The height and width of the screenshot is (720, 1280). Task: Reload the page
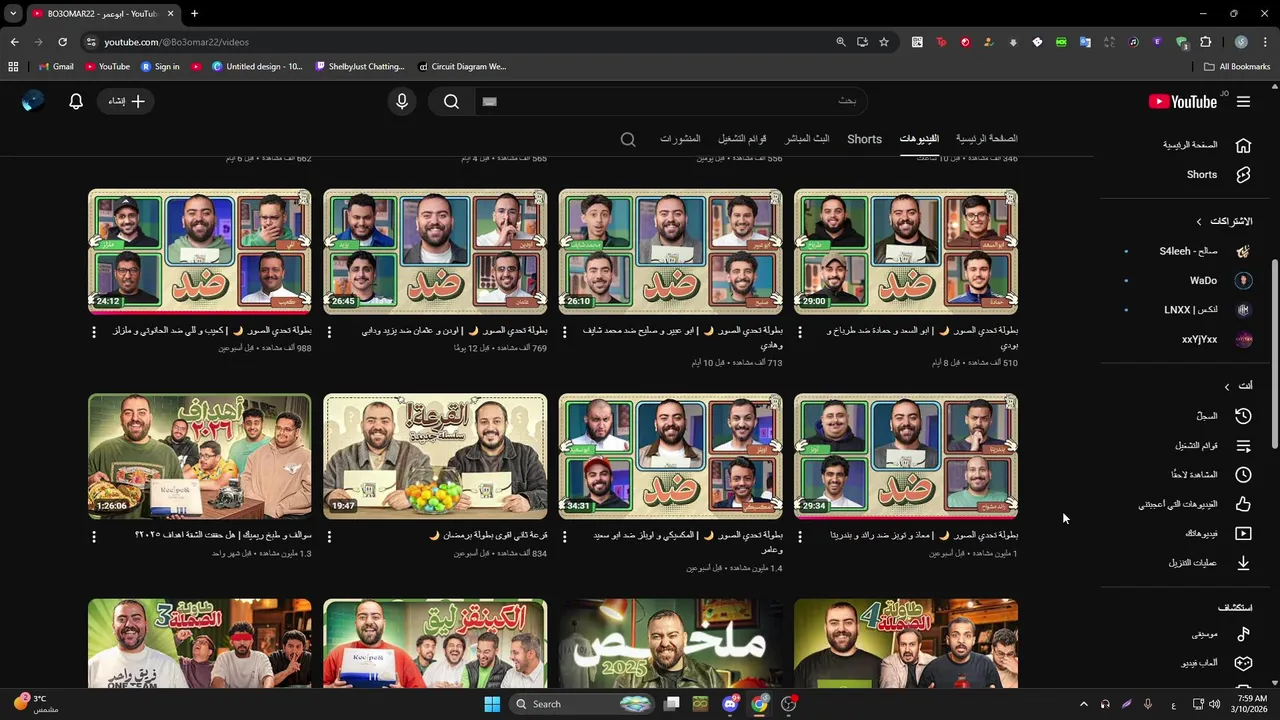[62, 42]
